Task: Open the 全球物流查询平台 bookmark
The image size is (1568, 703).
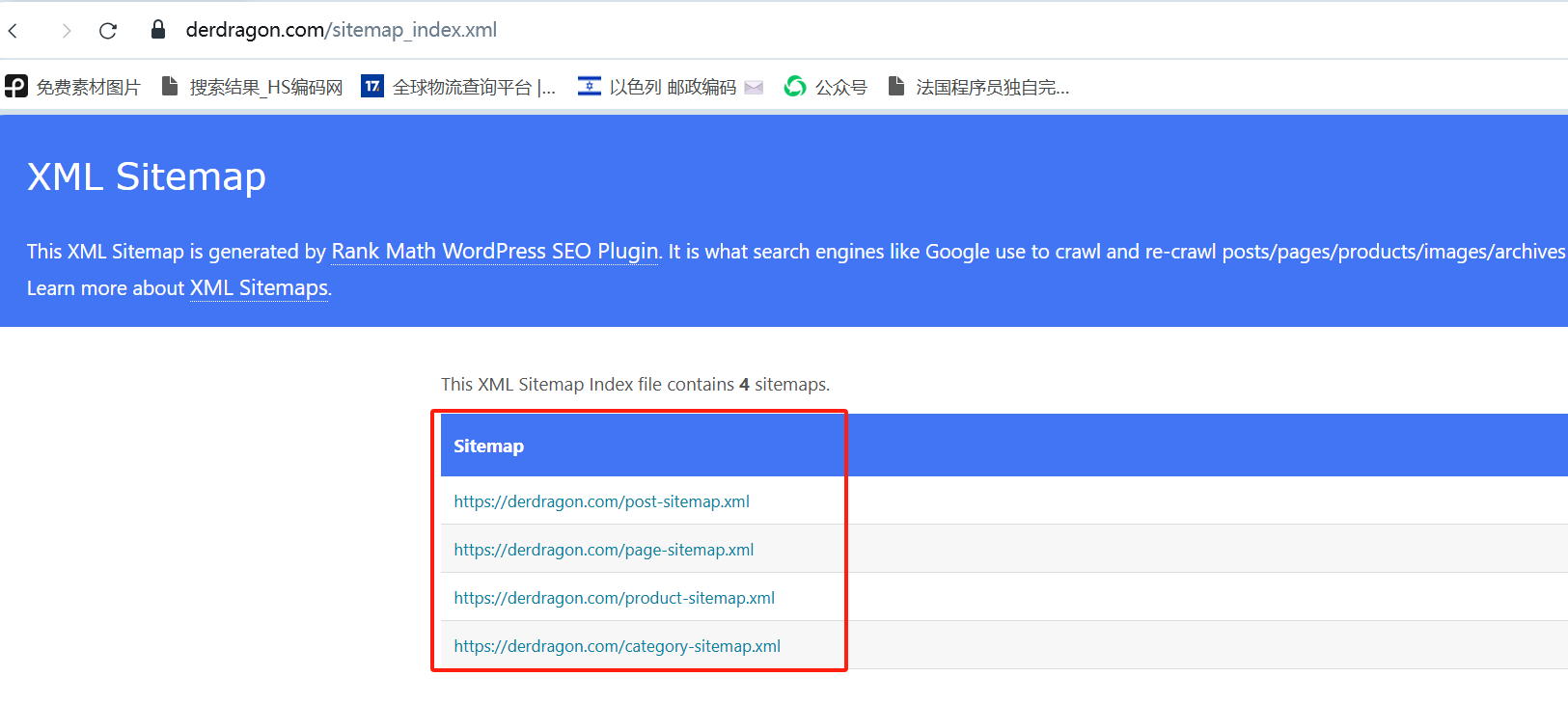Action: 459,87
